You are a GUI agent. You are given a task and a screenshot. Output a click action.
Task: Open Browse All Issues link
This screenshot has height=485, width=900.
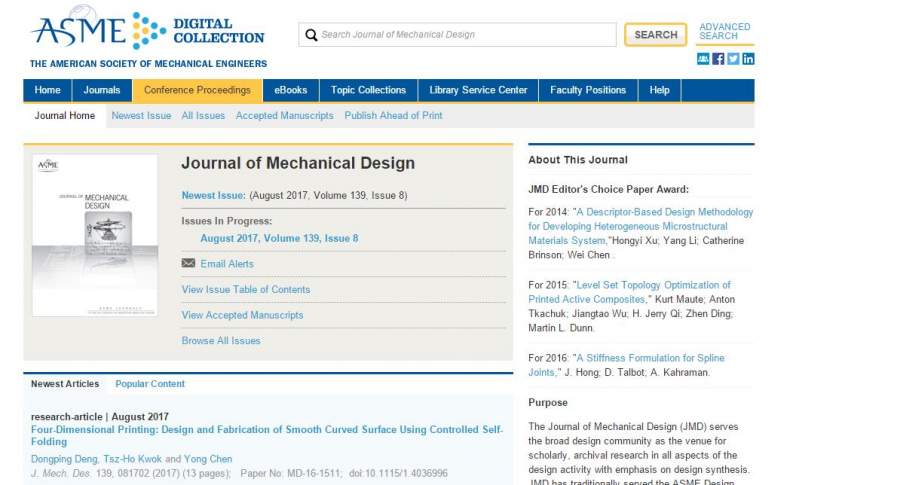click(x=221, y=340)
